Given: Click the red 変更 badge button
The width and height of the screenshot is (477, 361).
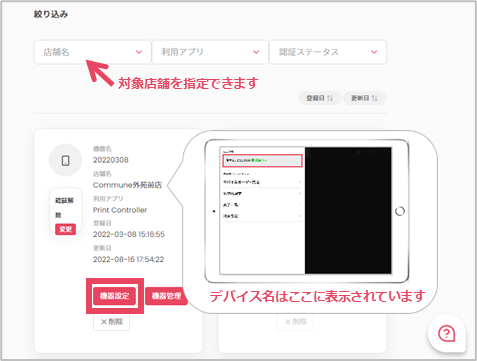Looking at the screenshot, I should click(65, 229).
